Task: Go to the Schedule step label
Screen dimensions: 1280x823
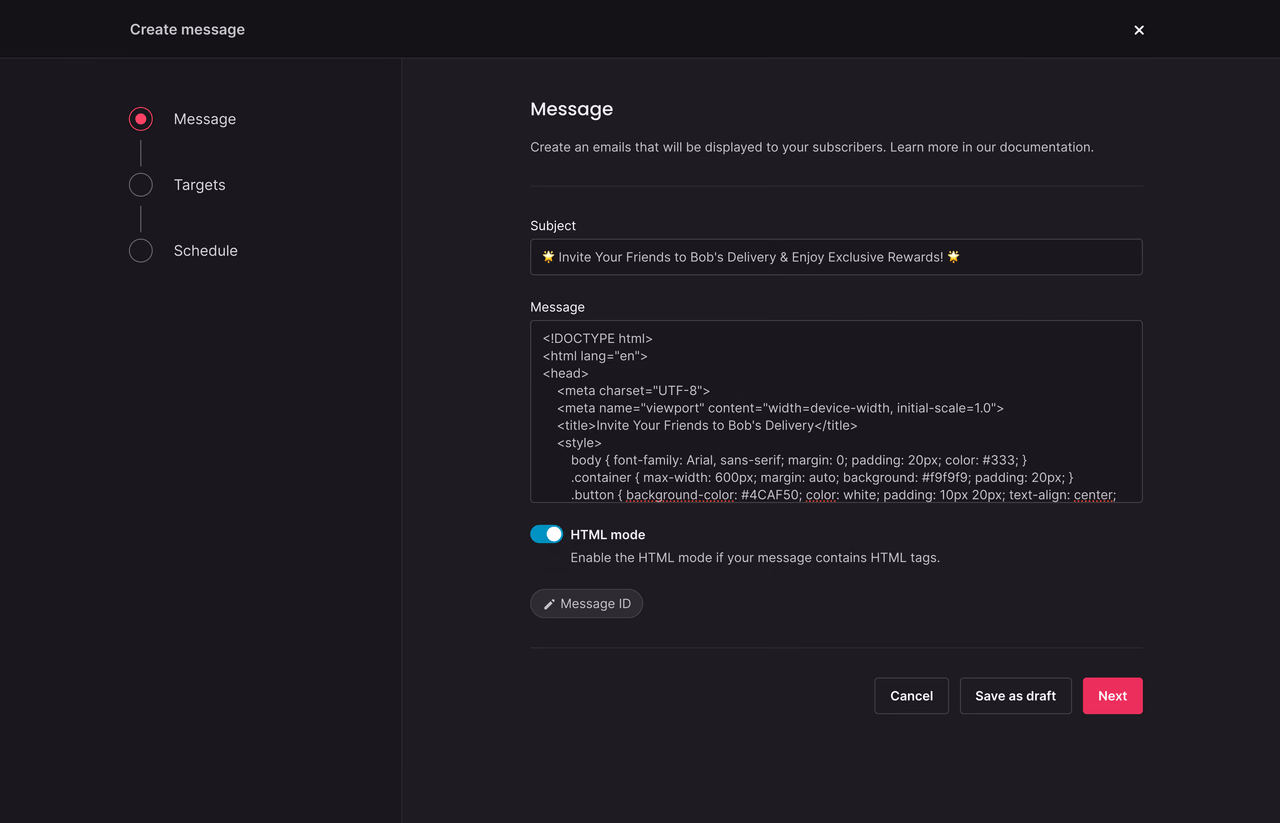Action: pyautogui.click(x=206, y=251)
